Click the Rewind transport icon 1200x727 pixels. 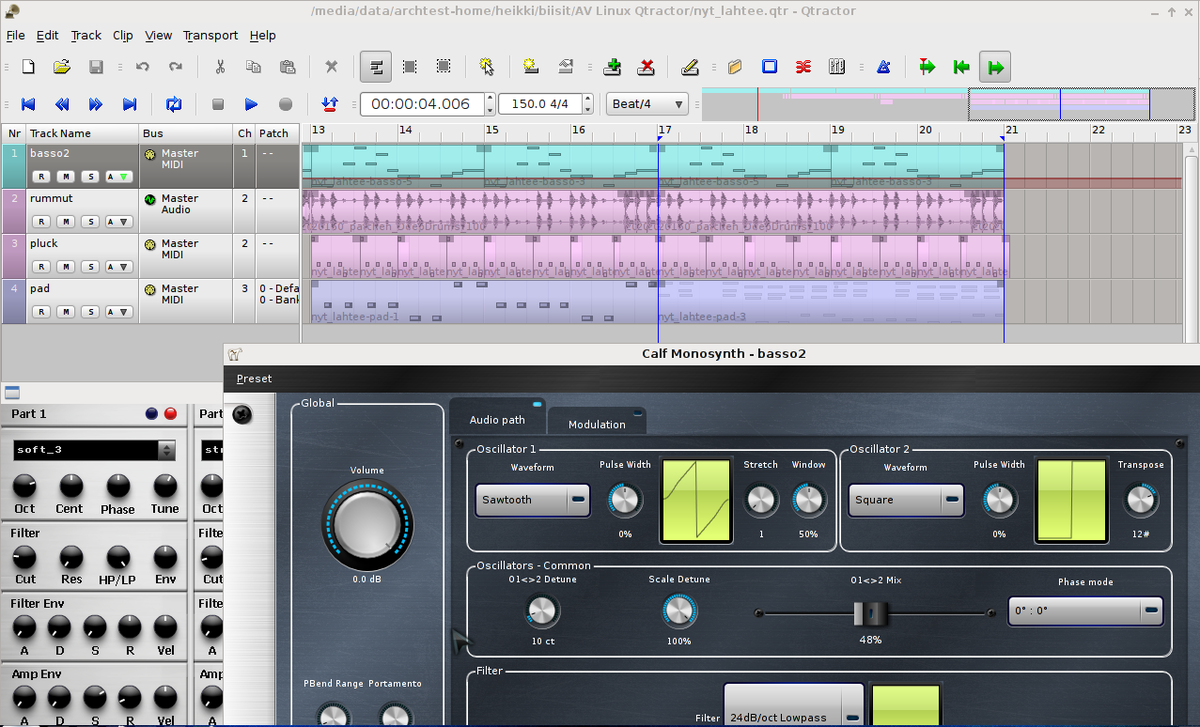pyautogui.click(x=62, y=104)
